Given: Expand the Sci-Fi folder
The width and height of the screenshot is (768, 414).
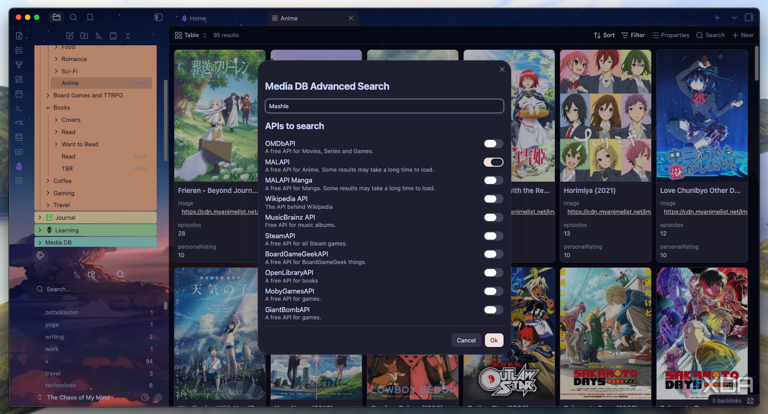Looking at the screenshot, I should (56, 71).
